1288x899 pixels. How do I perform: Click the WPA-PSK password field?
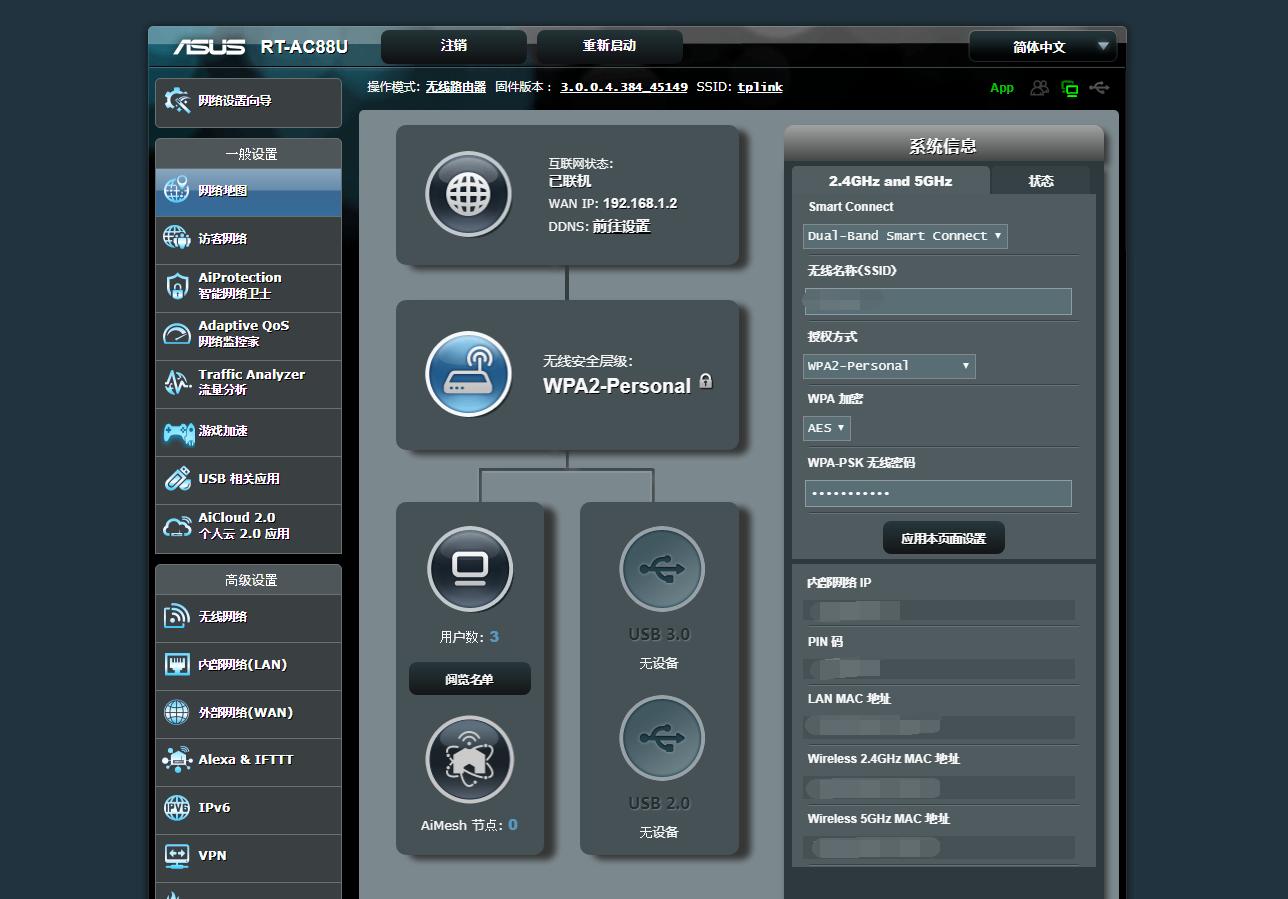point(937,493)
